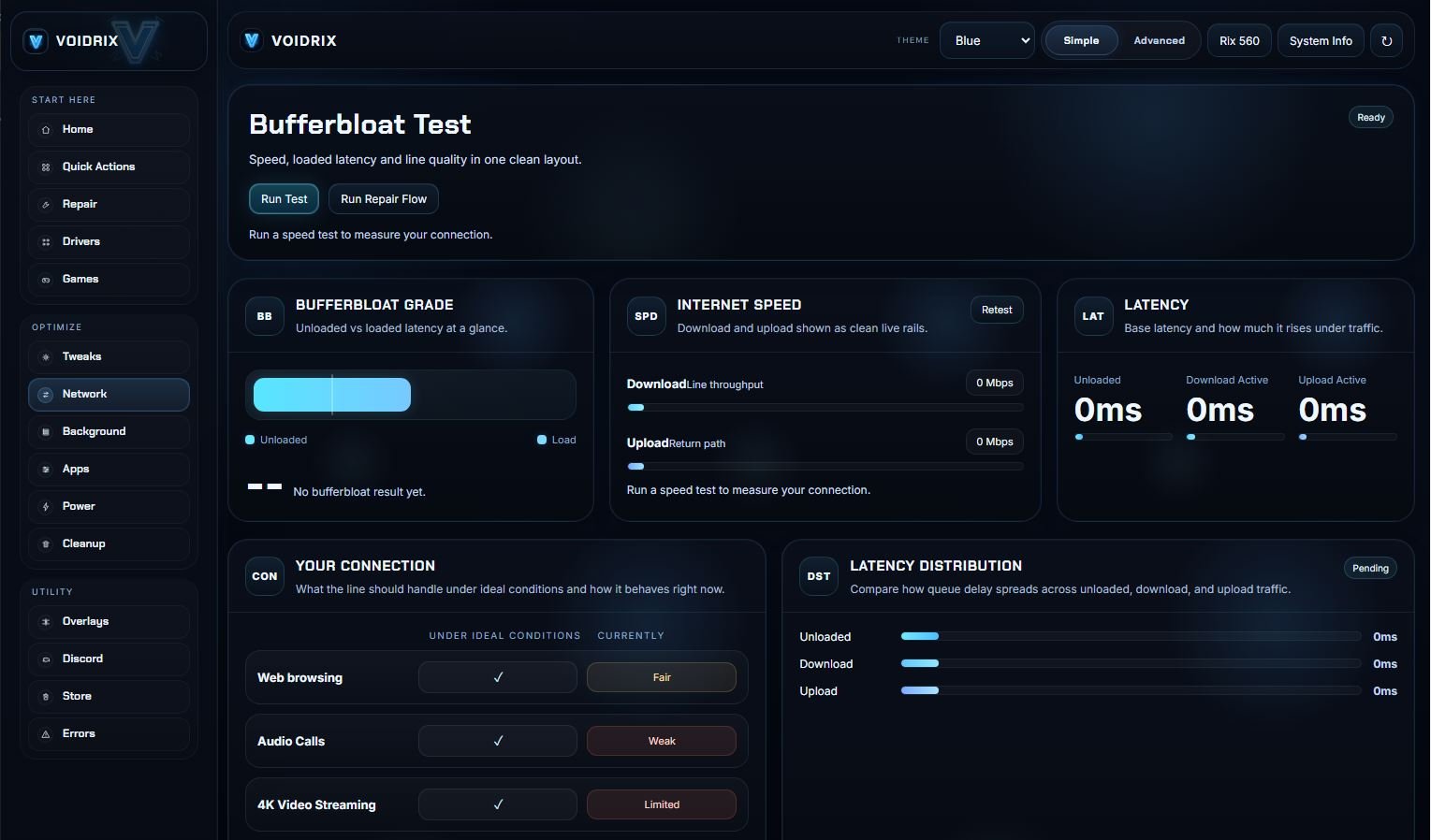This screenshot has height=840, width=1431.
Task: Open Quick Actions page label
Action: (x=98, y=167)
